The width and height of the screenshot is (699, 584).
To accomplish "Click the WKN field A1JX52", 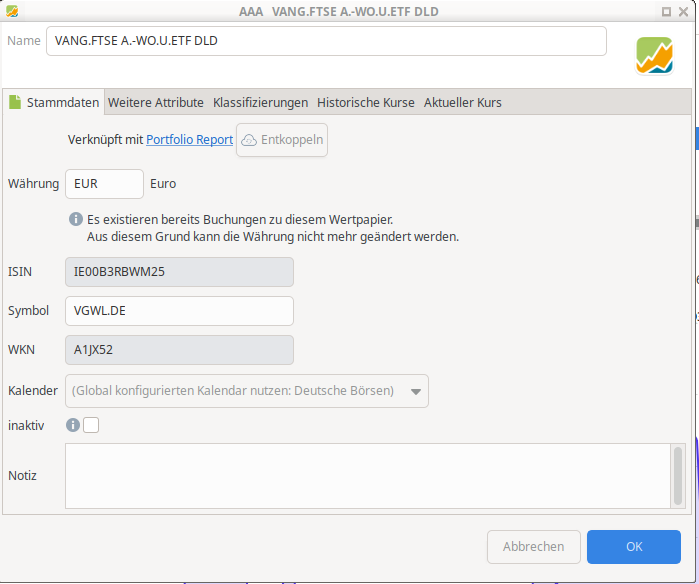I will point(179,350).
